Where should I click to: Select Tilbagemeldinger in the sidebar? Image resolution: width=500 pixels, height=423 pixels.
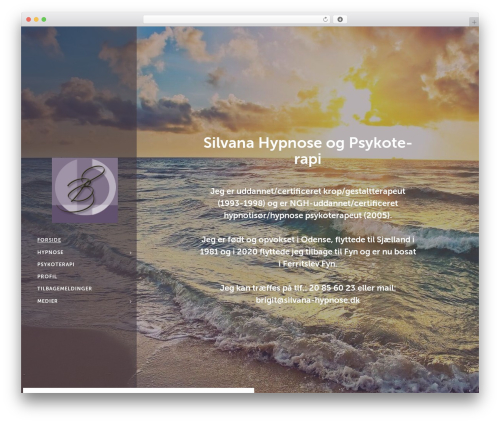click(64, 289)
